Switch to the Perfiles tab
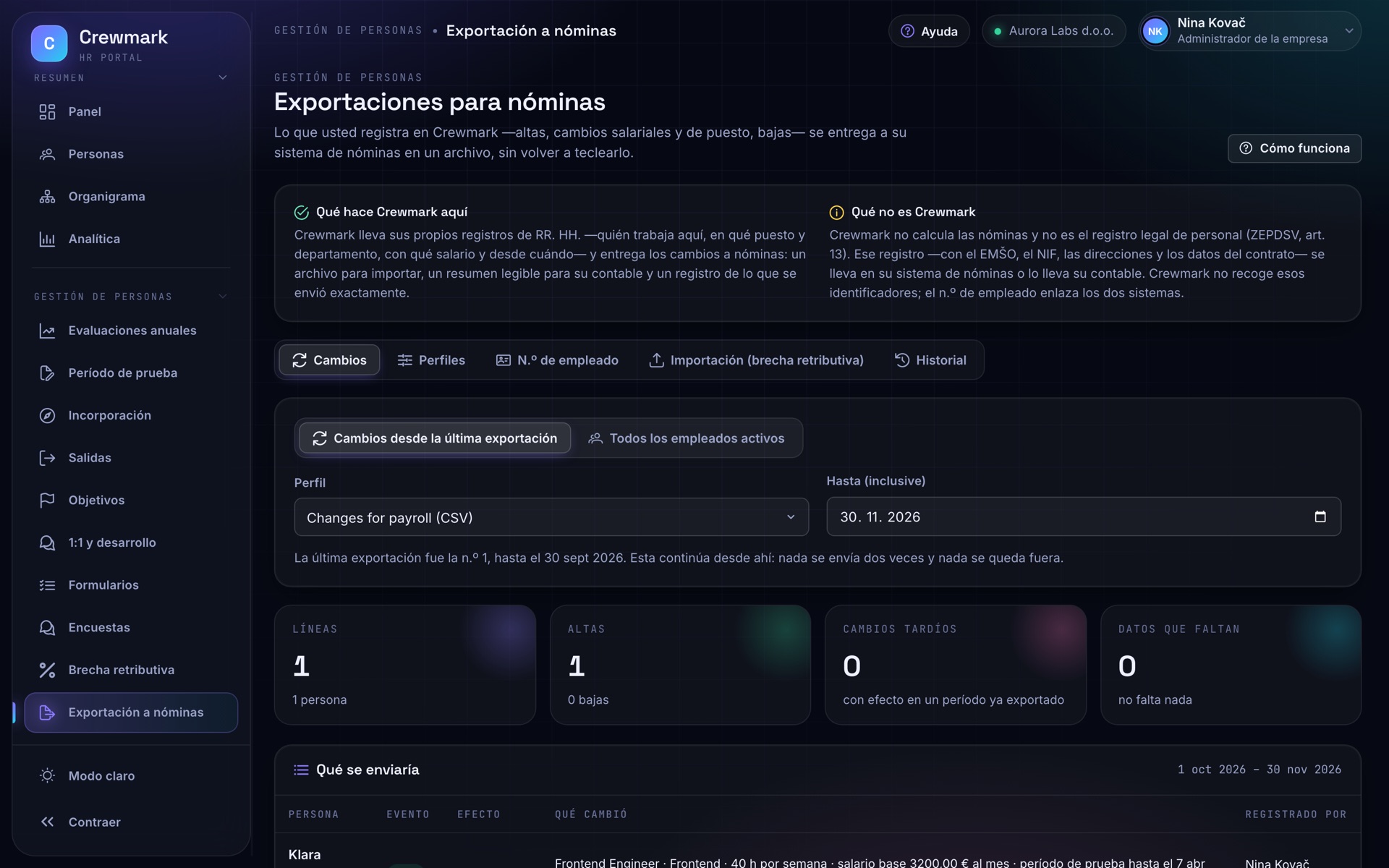This screenshot has width=1389, height=868. pyautogui.click(x=431, y=360)
